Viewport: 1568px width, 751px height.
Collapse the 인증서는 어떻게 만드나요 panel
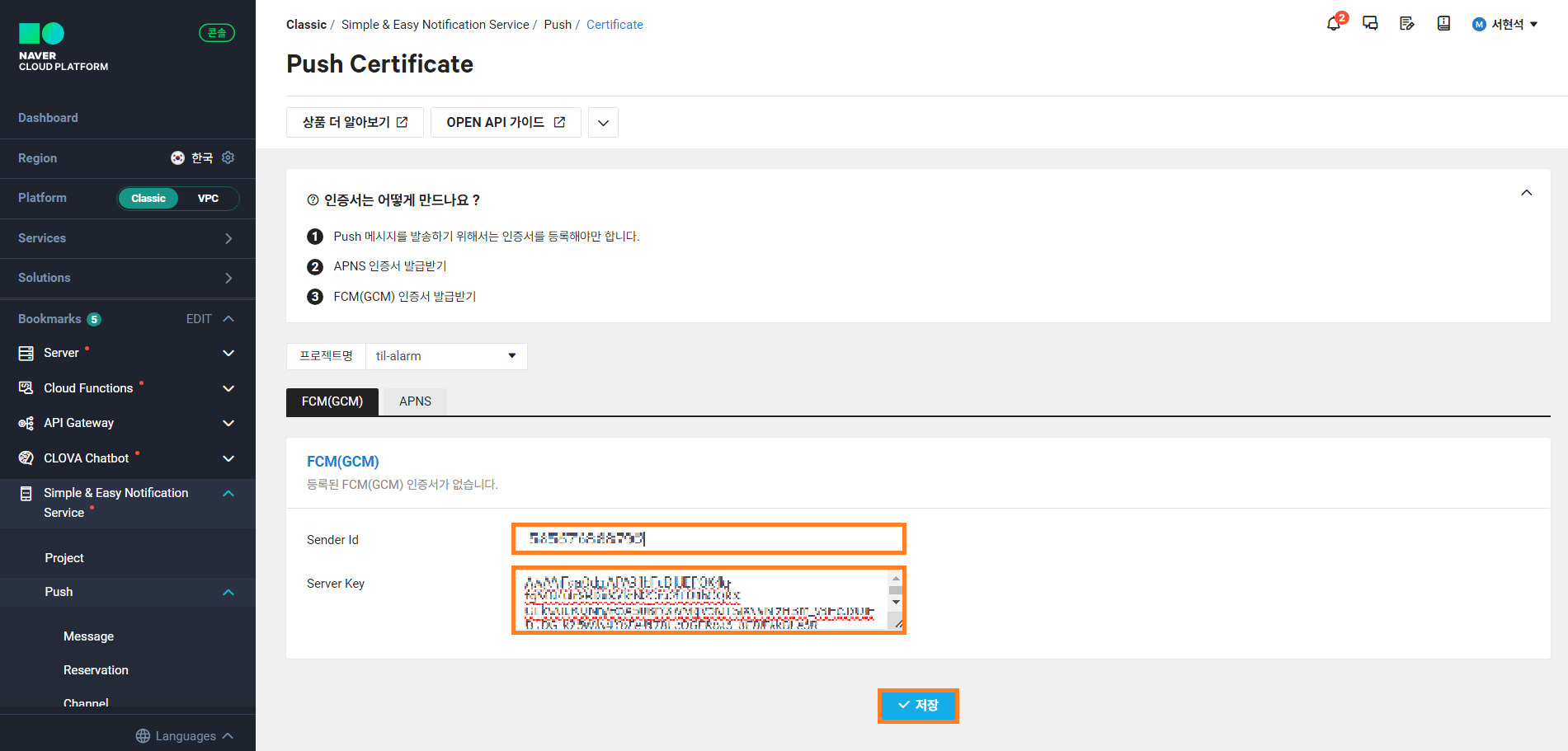[1527, 193]
